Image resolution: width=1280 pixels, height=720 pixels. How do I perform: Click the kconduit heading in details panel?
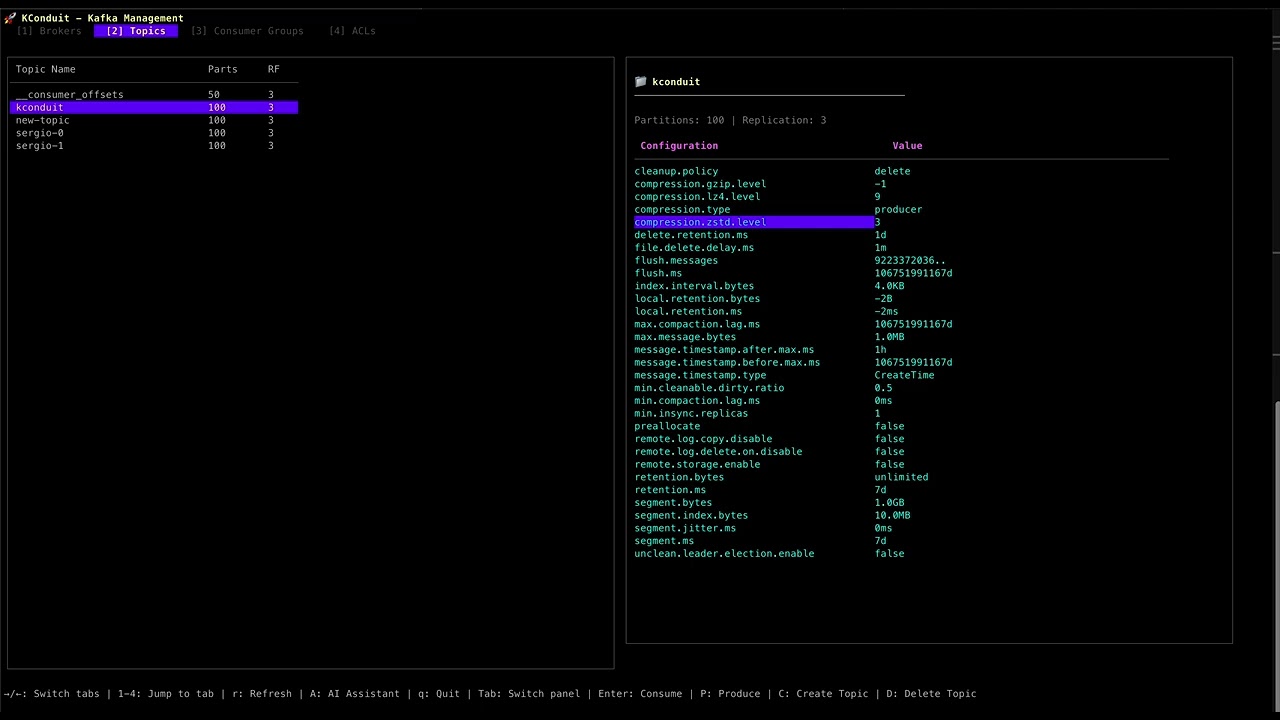click(676, 82)
